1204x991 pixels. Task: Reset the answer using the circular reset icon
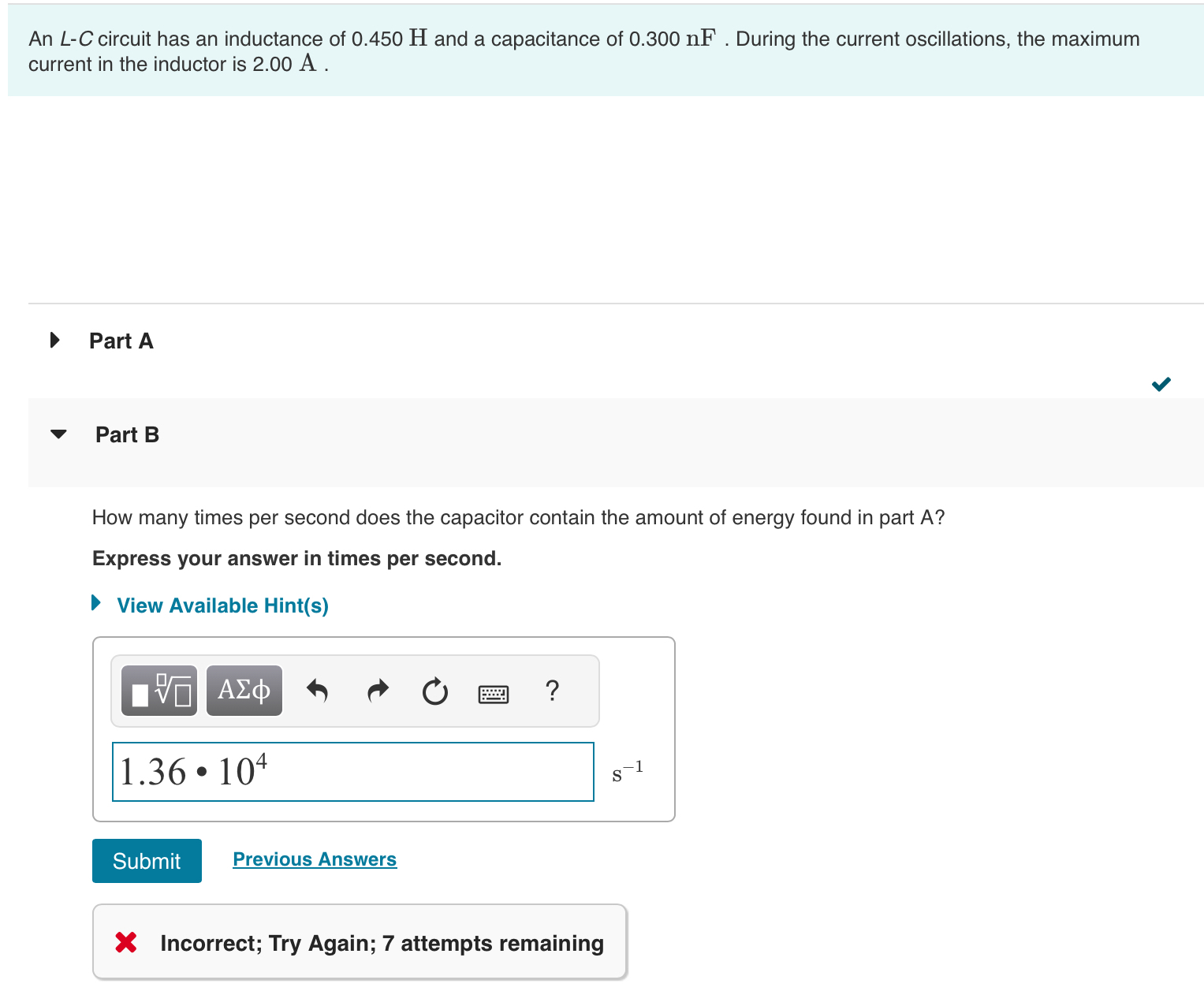click(x=434, y=691)
